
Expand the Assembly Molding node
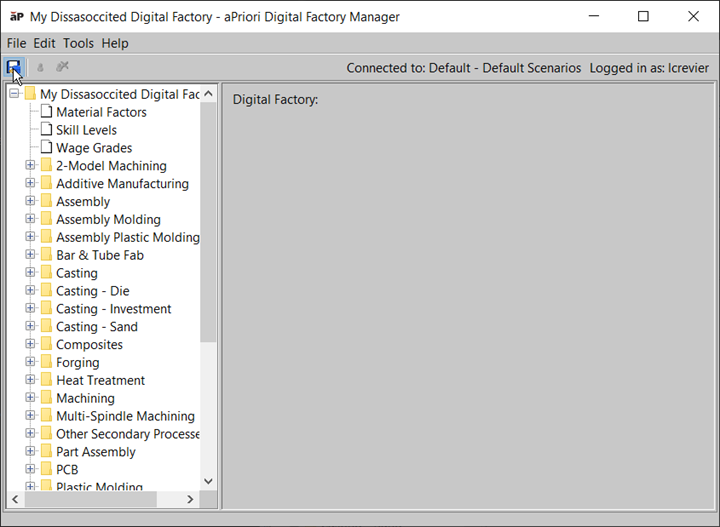coord(30,219)
